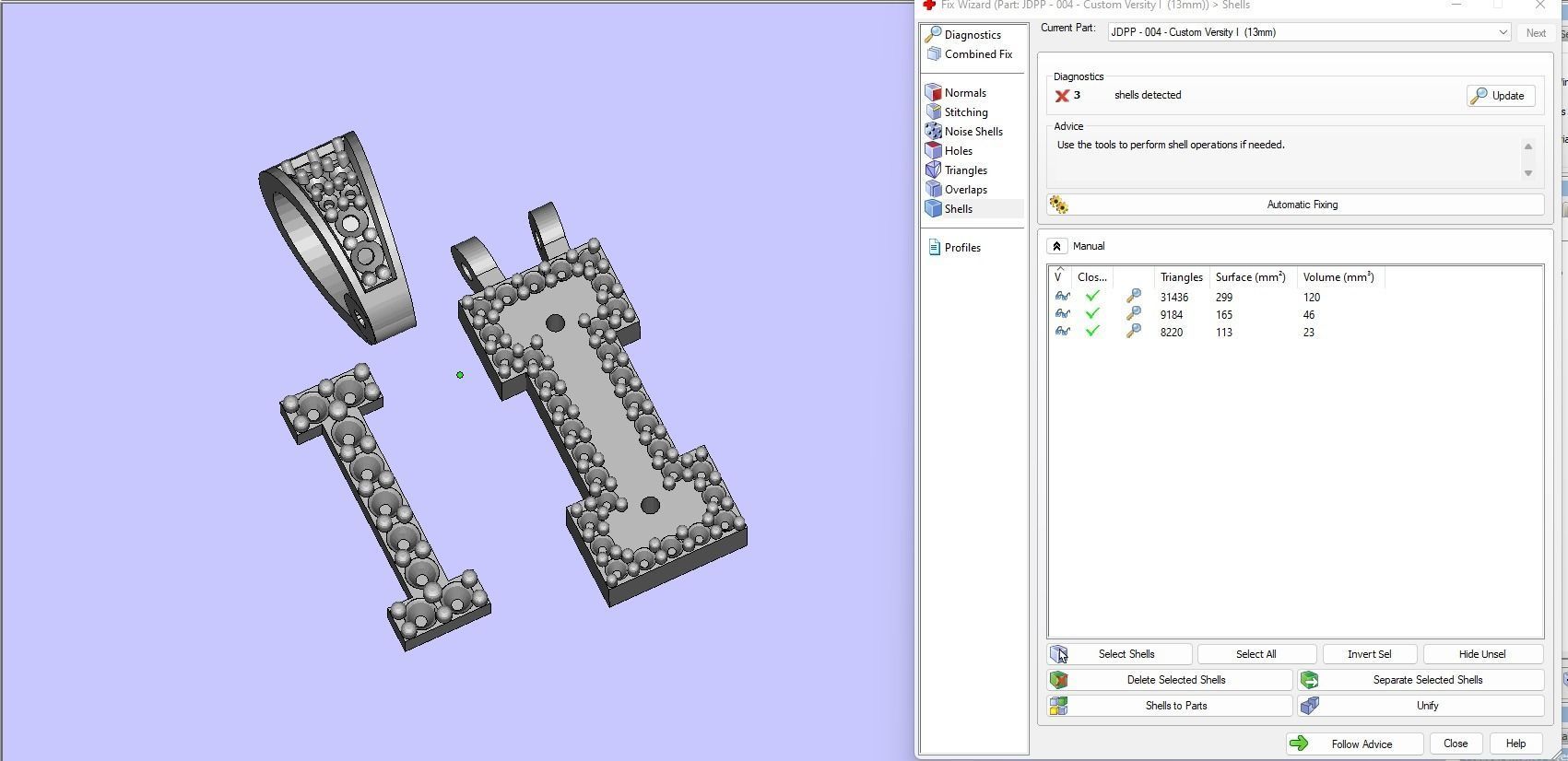1568x761 pixels.
Task: Click the surface value 113
Action: (x=1224, y=333)
